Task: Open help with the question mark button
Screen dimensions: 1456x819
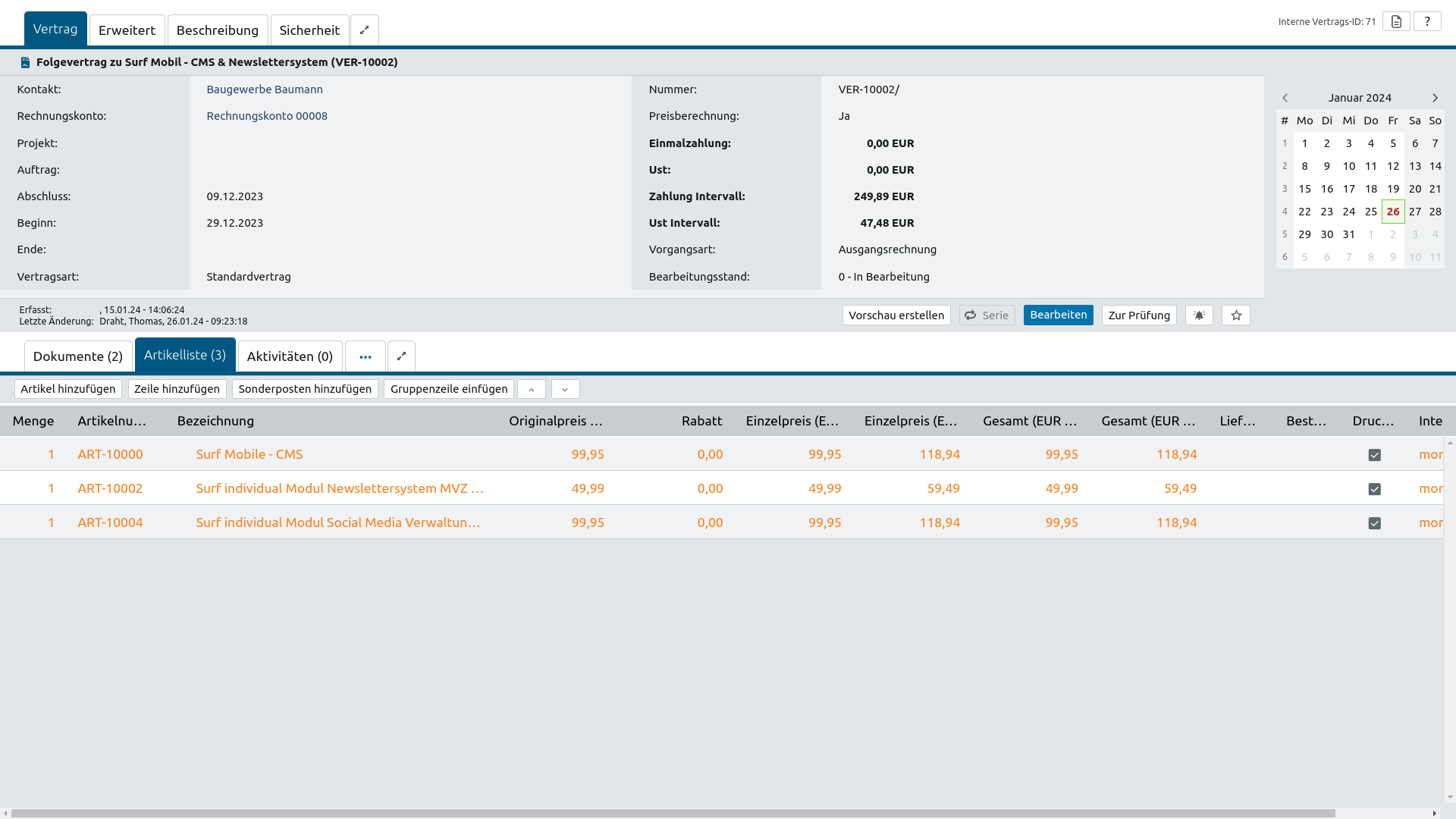Action: (1427, 21)
